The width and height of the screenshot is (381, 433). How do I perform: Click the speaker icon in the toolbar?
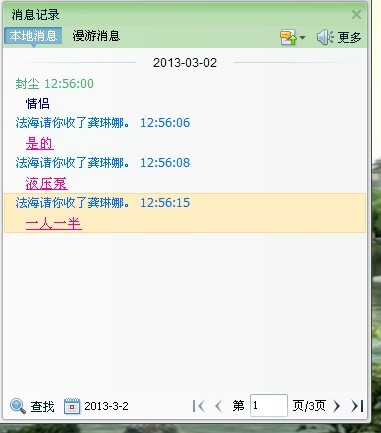(x=325, y=37)
